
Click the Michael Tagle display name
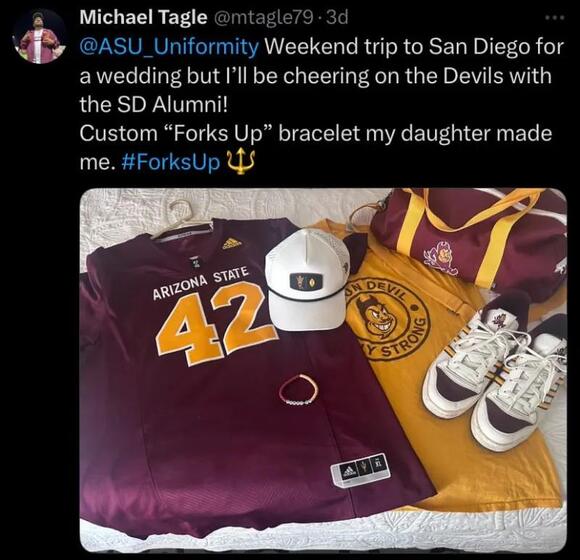pos(144,17)
